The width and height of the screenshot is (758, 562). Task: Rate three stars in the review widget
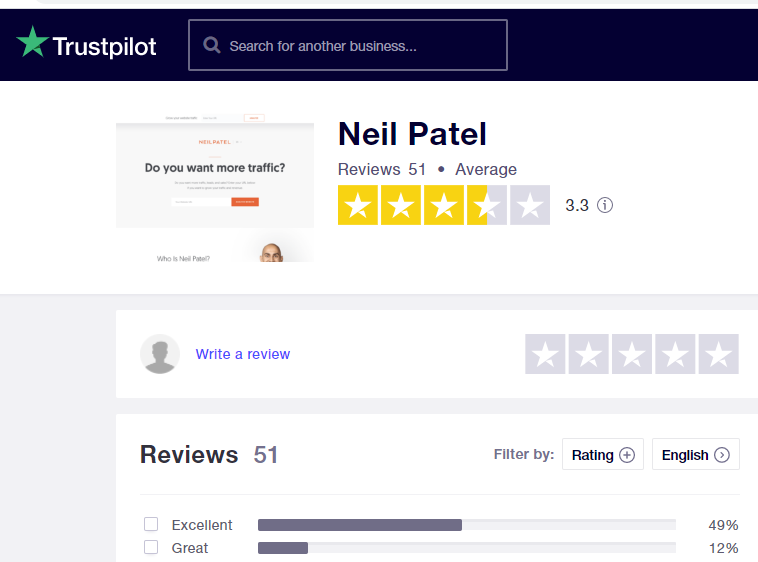631,354
